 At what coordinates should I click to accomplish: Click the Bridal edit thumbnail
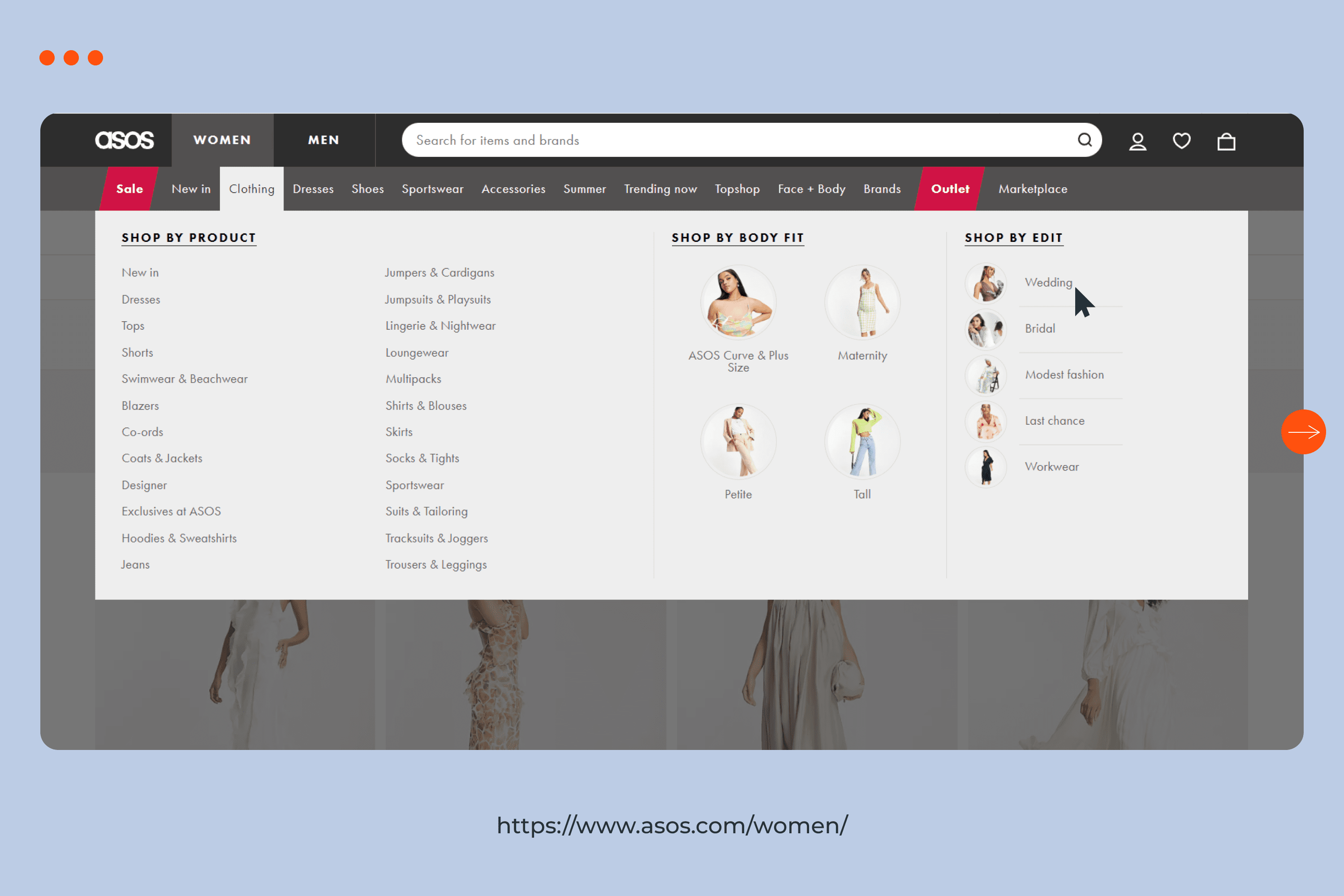click(x=986, y=329)
